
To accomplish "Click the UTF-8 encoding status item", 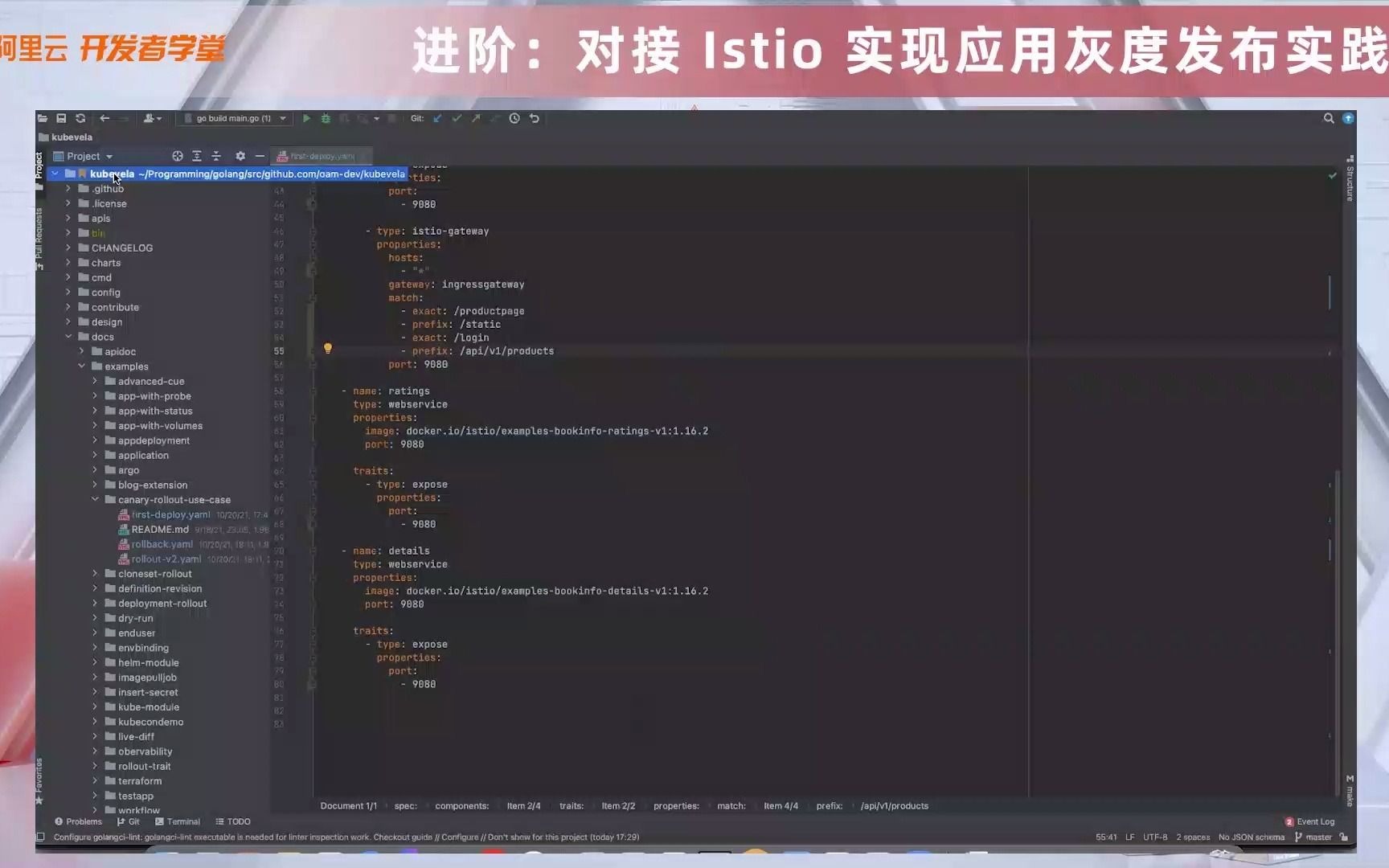I will point(1155,837).
